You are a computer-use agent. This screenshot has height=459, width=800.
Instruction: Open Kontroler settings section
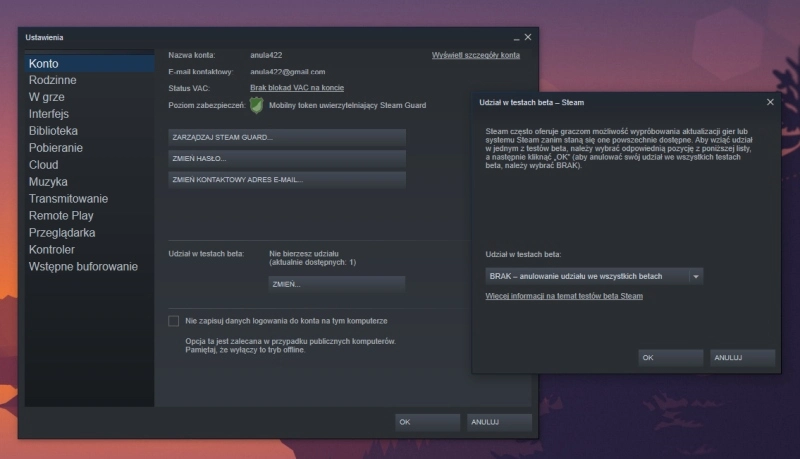tap(52, 249)
